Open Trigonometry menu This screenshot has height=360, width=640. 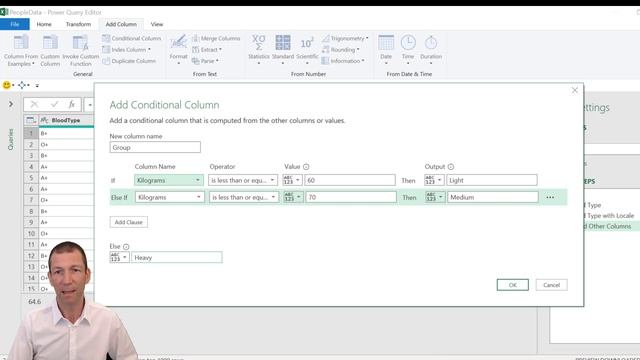[x=345, y=38]
